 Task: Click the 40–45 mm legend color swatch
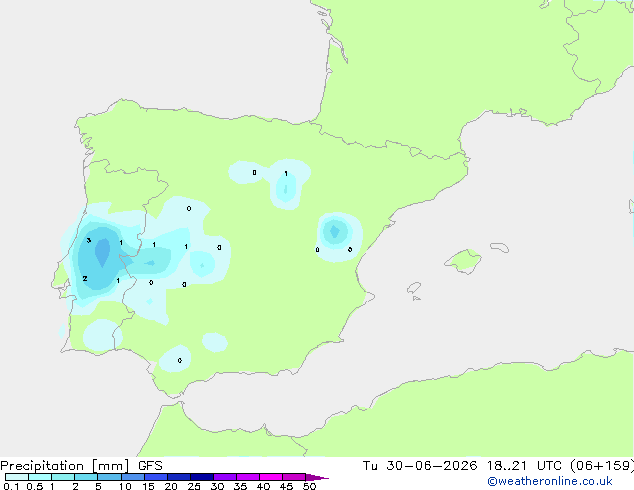pos(271,477)
